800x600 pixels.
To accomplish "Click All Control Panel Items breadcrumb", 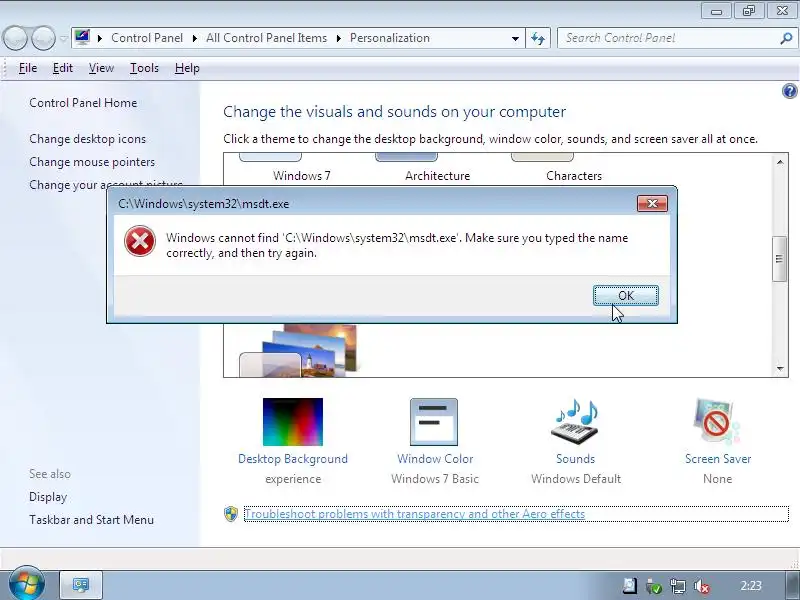I will [x=266, y=38].
